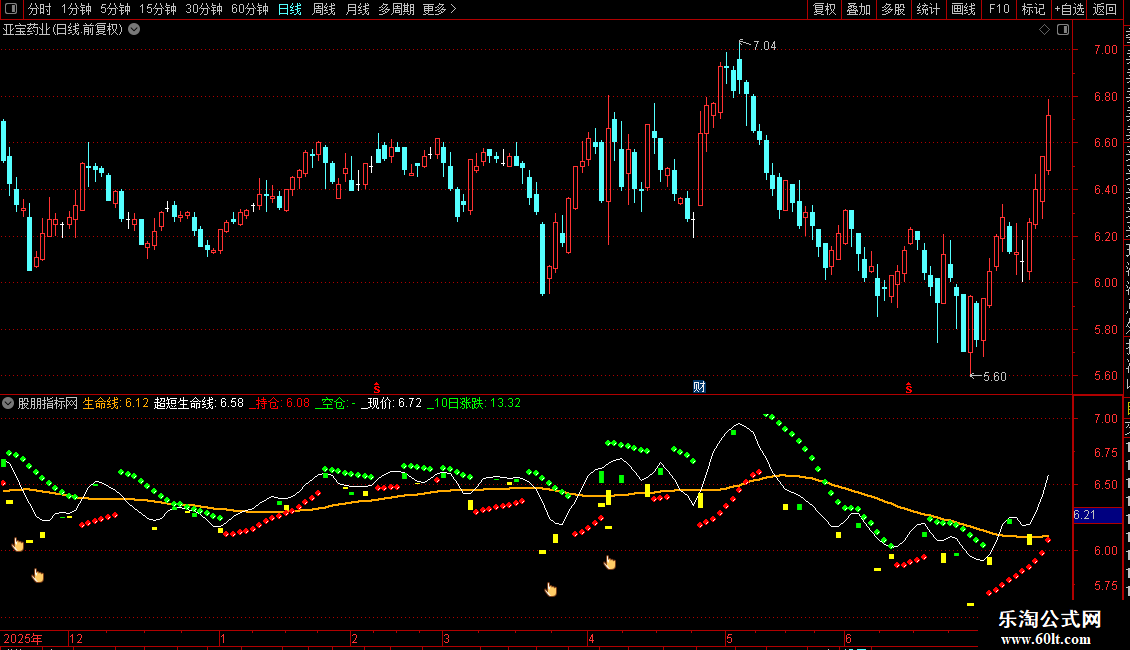Activate the 画线 drawing tools
Screen dimensions: 1130x650
click(x=963, y=9)
